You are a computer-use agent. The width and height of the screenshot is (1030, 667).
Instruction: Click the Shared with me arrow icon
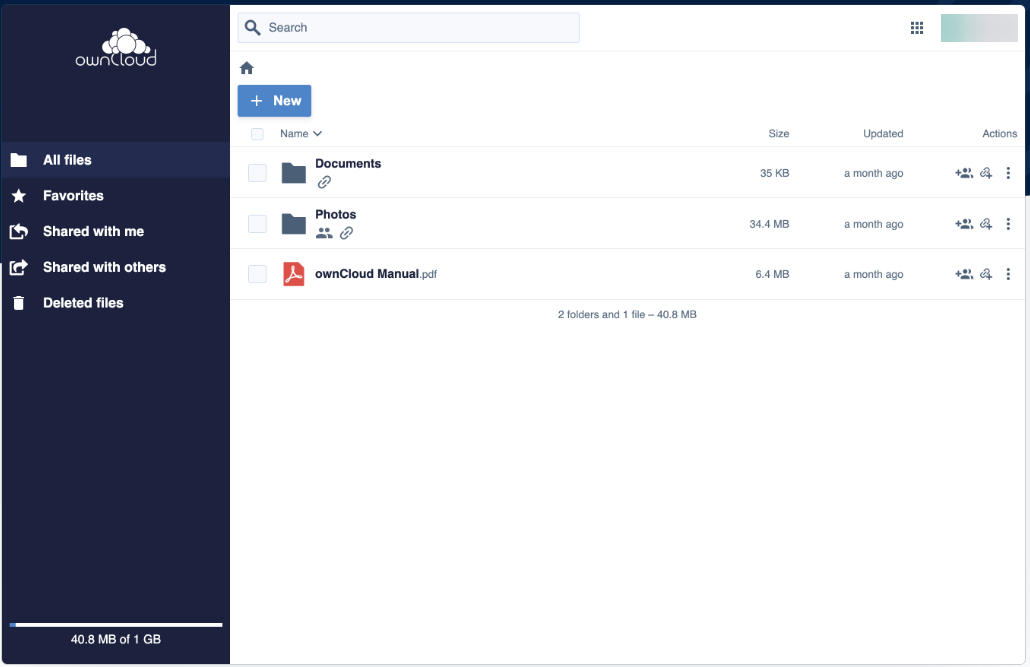tap(19, 231)
